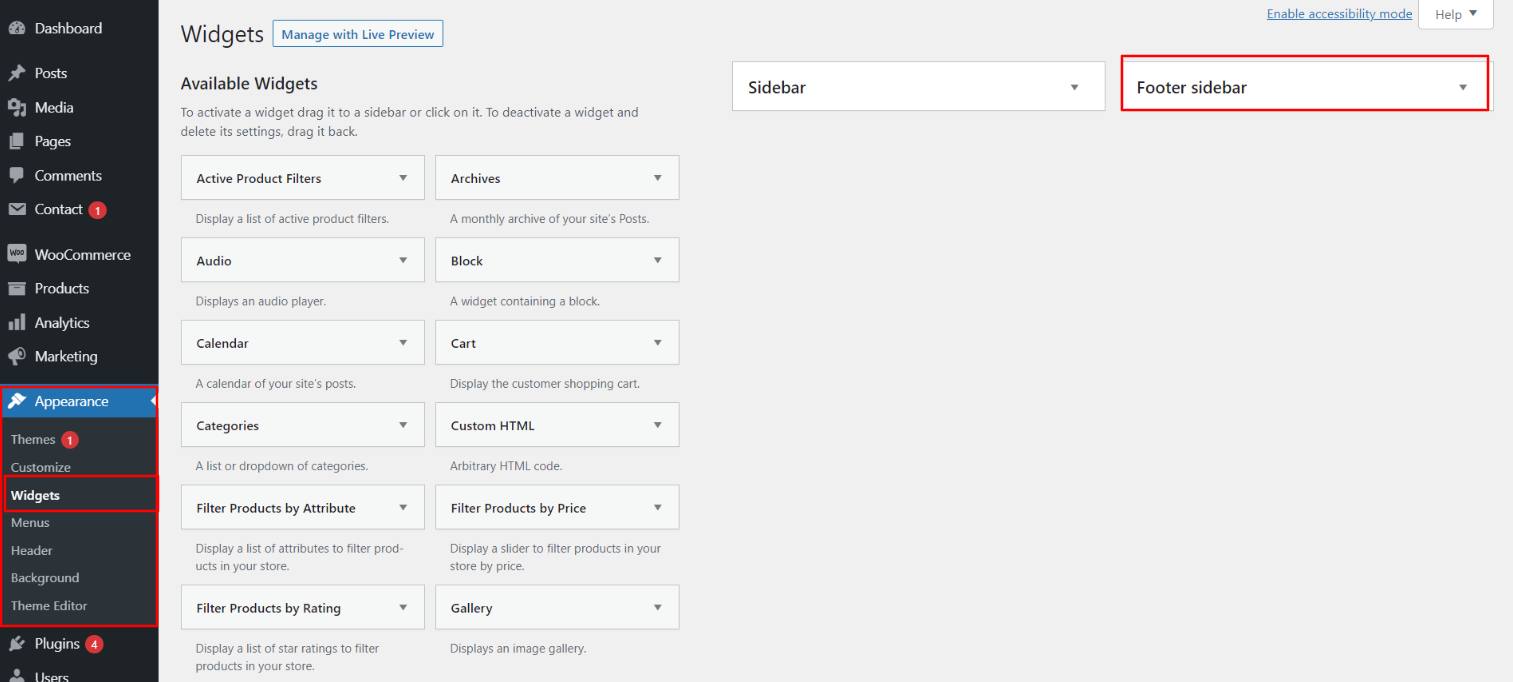Expand the Footer sidebar panel arrow
Viewport: 1513px width, 682px height.
1463,87
